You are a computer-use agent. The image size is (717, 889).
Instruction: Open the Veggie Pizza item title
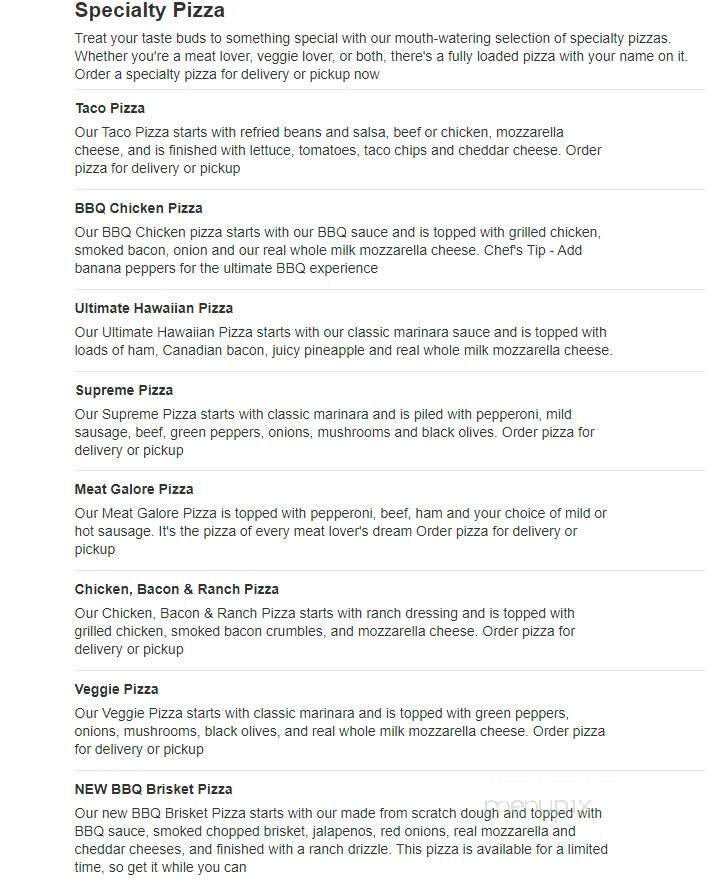(x=116, y=689)
